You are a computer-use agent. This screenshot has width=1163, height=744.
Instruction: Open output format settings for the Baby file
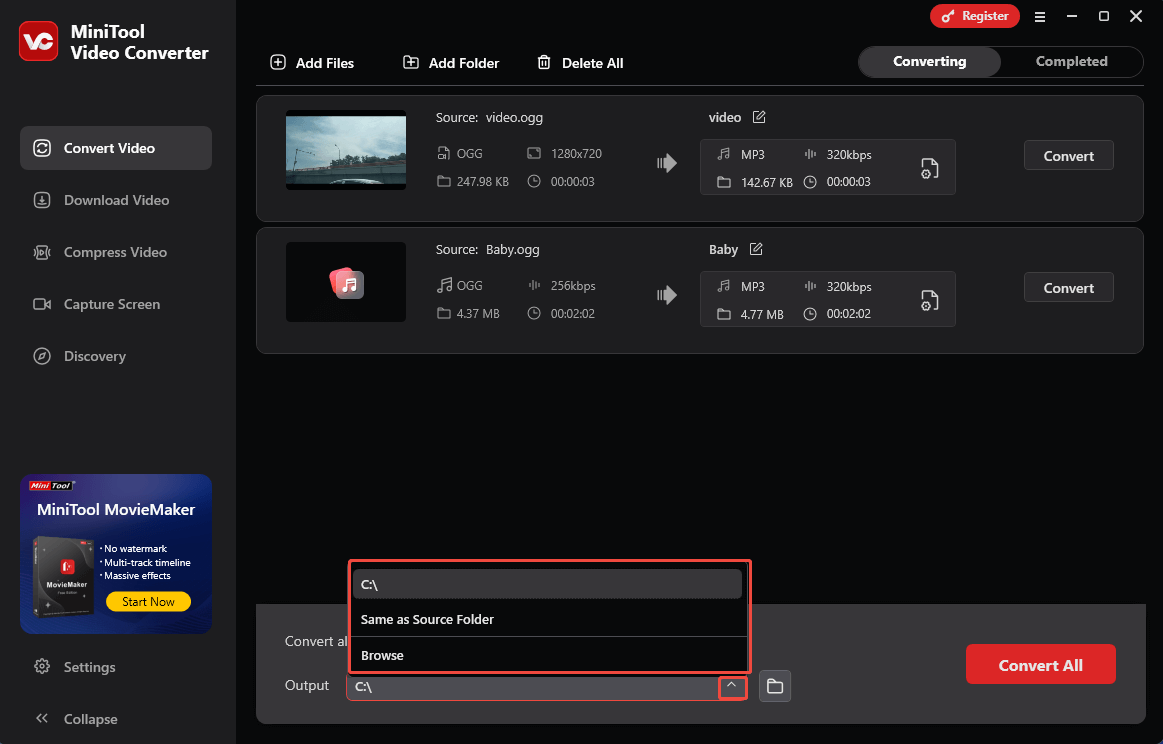[929, 300]
